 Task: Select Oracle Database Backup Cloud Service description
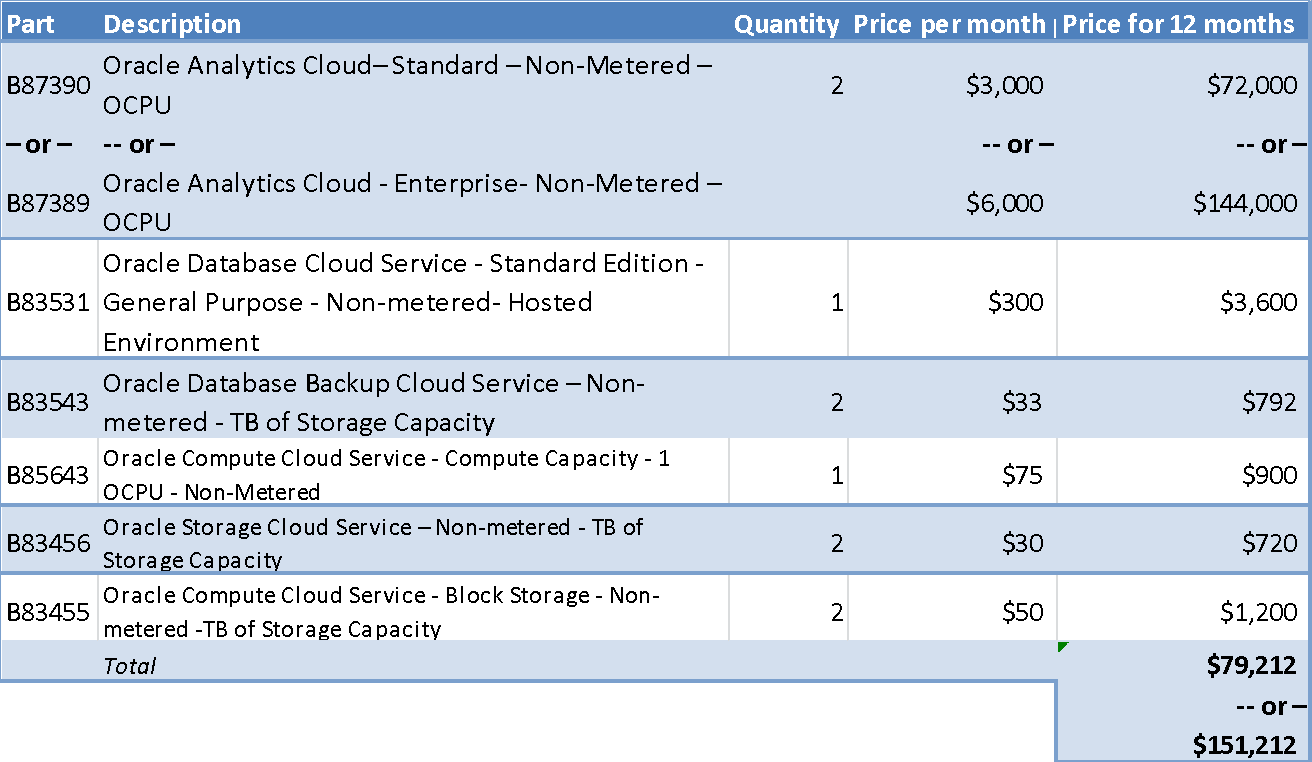375,403
